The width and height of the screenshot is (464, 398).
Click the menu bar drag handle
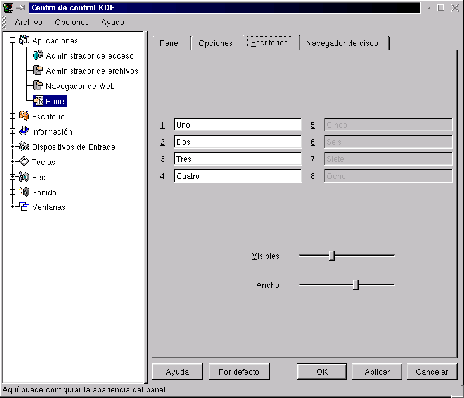pos(4,22)
